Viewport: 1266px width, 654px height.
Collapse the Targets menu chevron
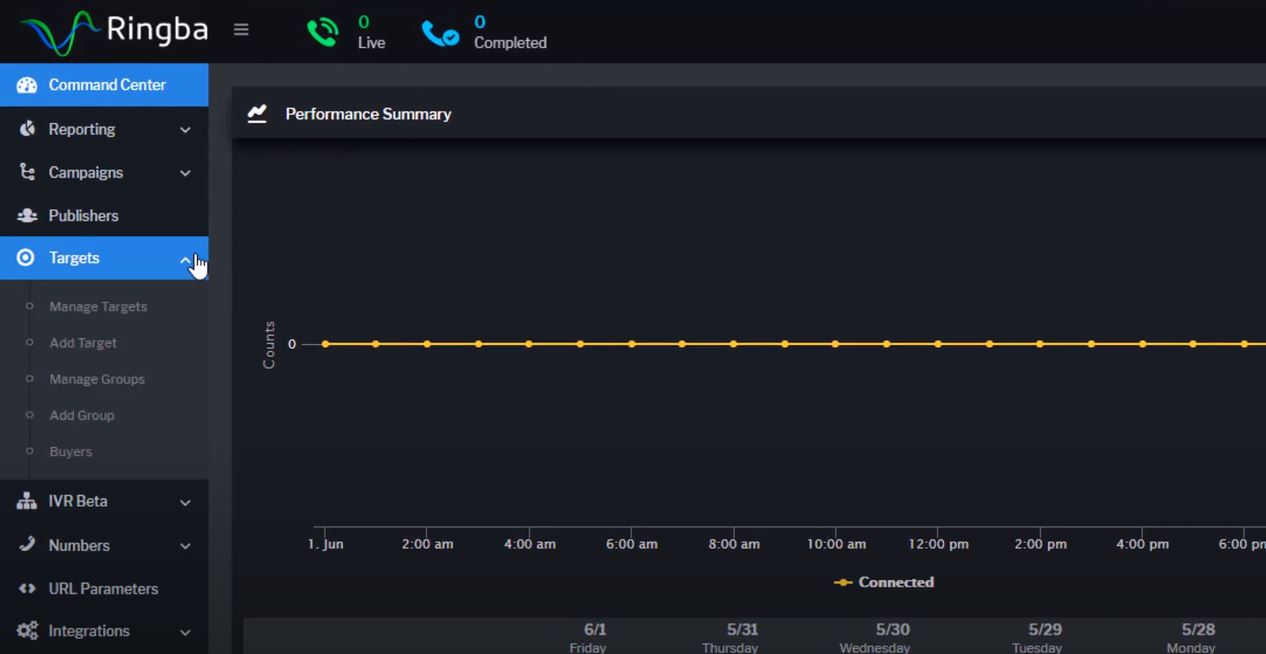[185, 259]
